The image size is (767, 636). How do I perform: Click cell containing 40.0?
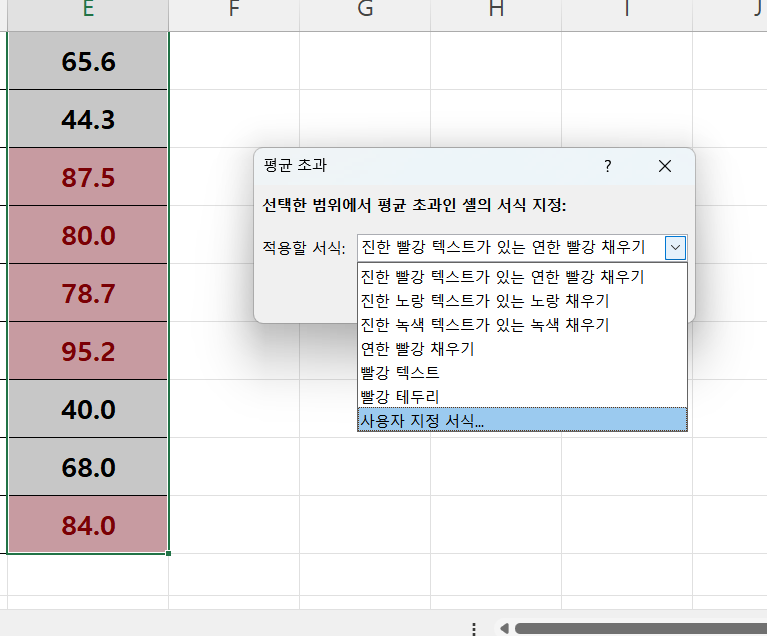click(88, 409)
